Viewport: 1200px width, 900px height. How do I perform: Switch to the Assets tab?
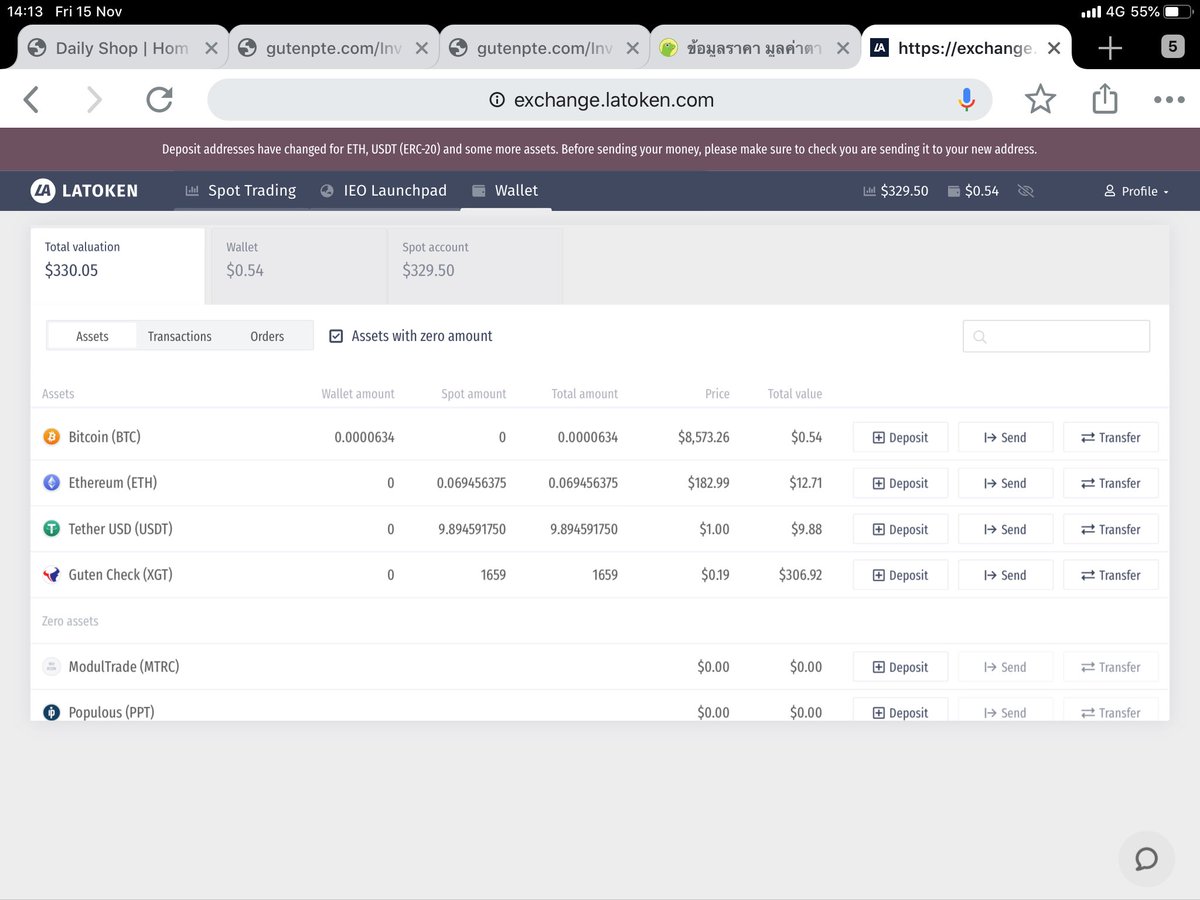tap(92, 336)
